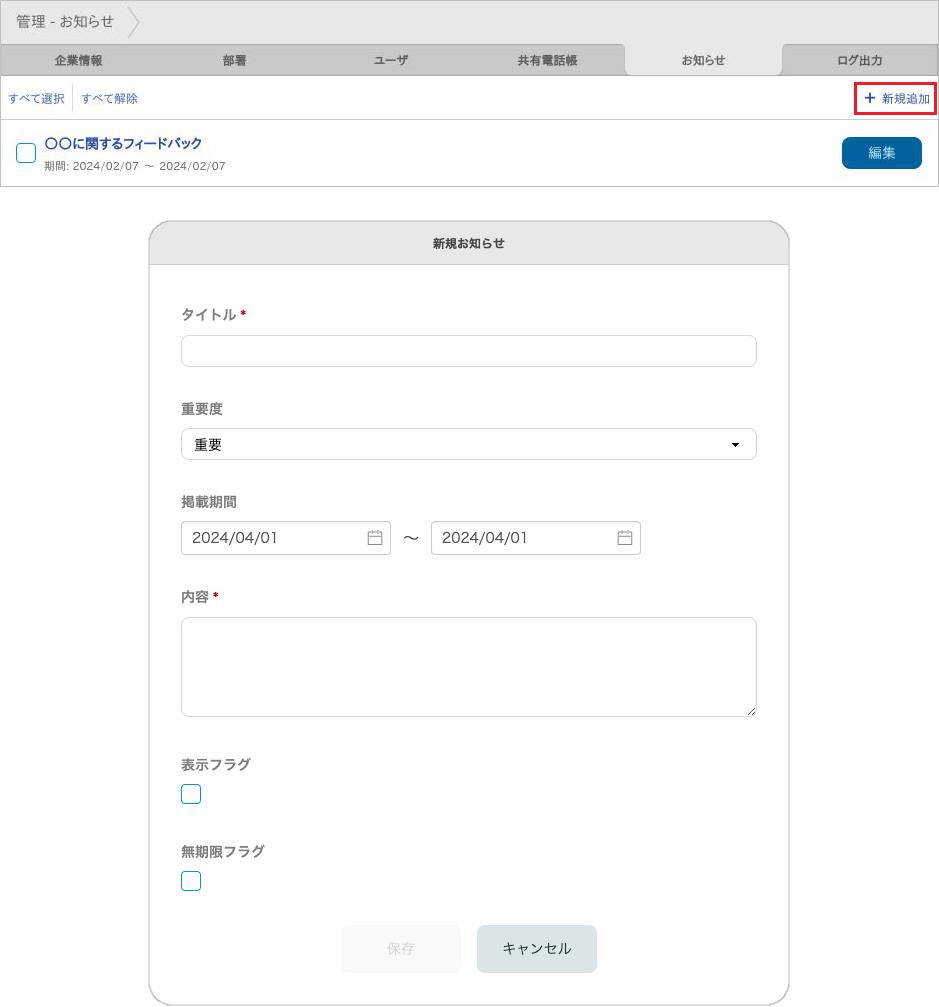
Task: Click the キャンセル button
Action: pyautogui.click(x=536, y=948)
